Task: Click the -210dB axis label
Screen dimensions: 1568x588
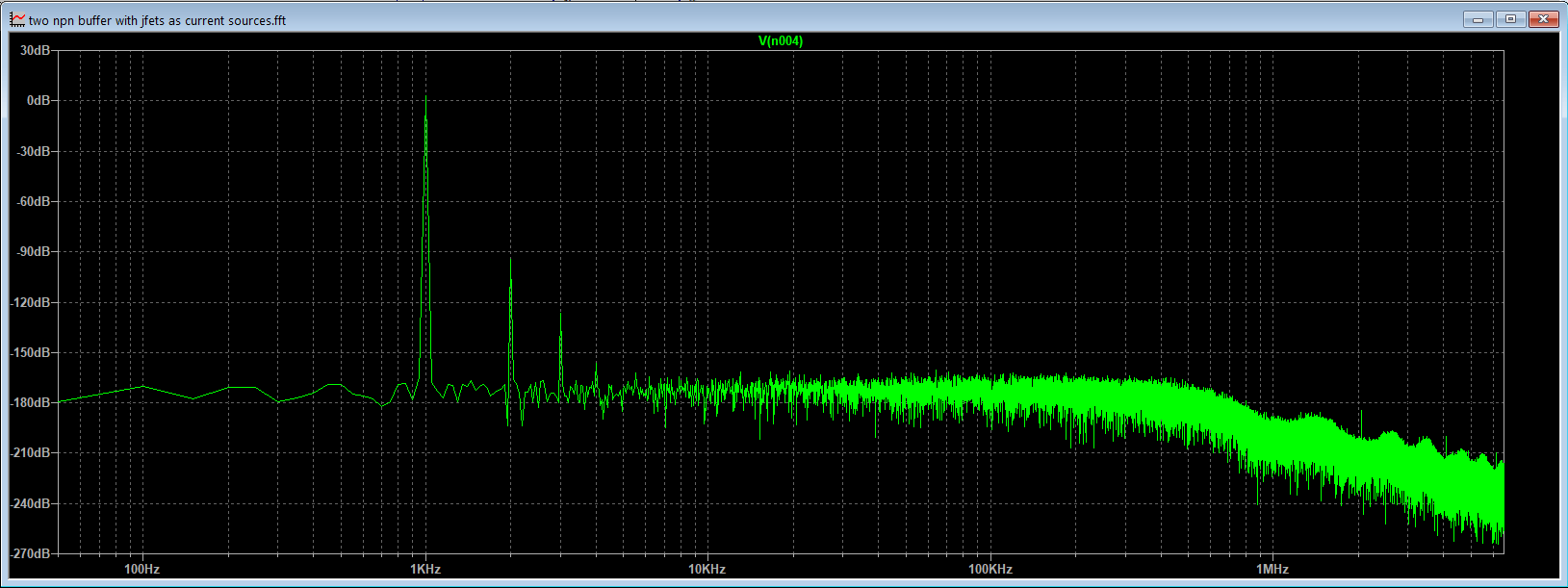Action: point(31,452)
